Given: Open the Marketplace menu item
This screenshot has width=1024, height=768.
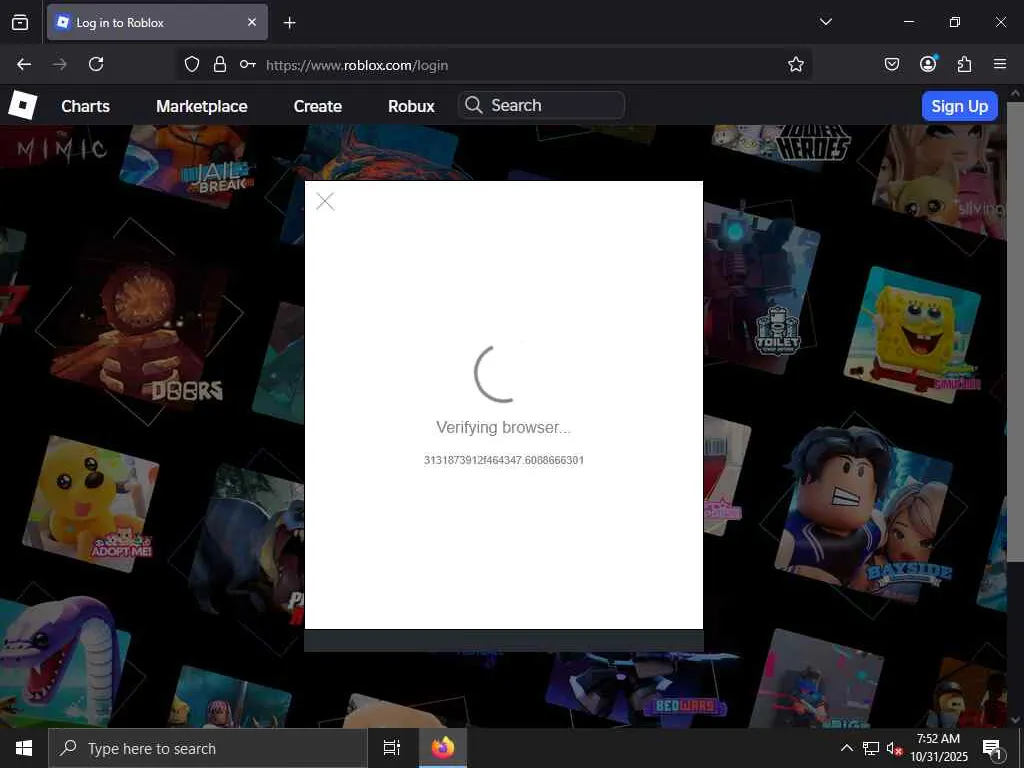Looking at the screenshot, I should [x=202, y=106].
